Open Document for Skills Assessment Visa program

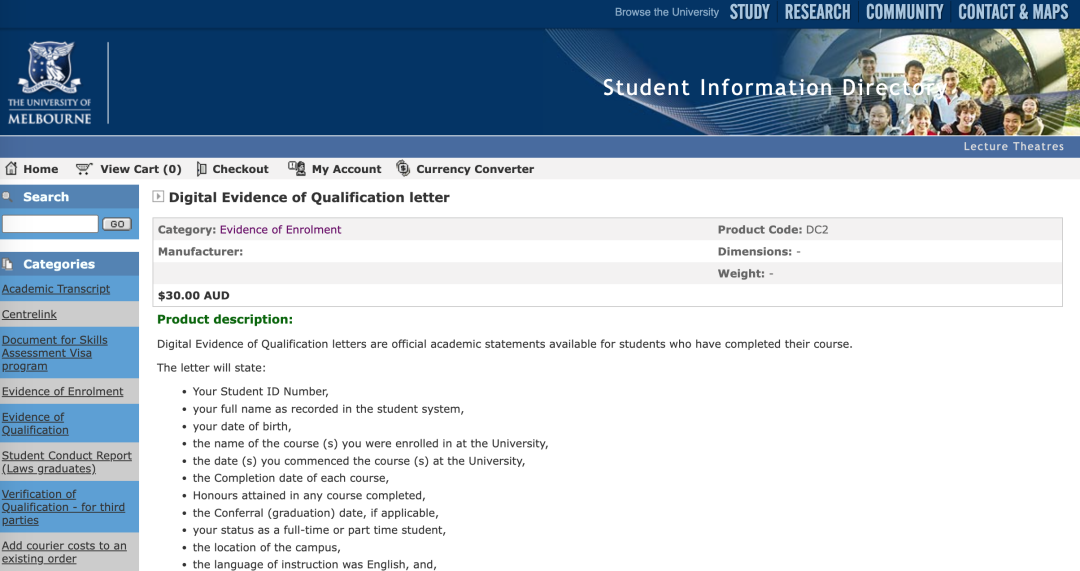click(54, 353)
